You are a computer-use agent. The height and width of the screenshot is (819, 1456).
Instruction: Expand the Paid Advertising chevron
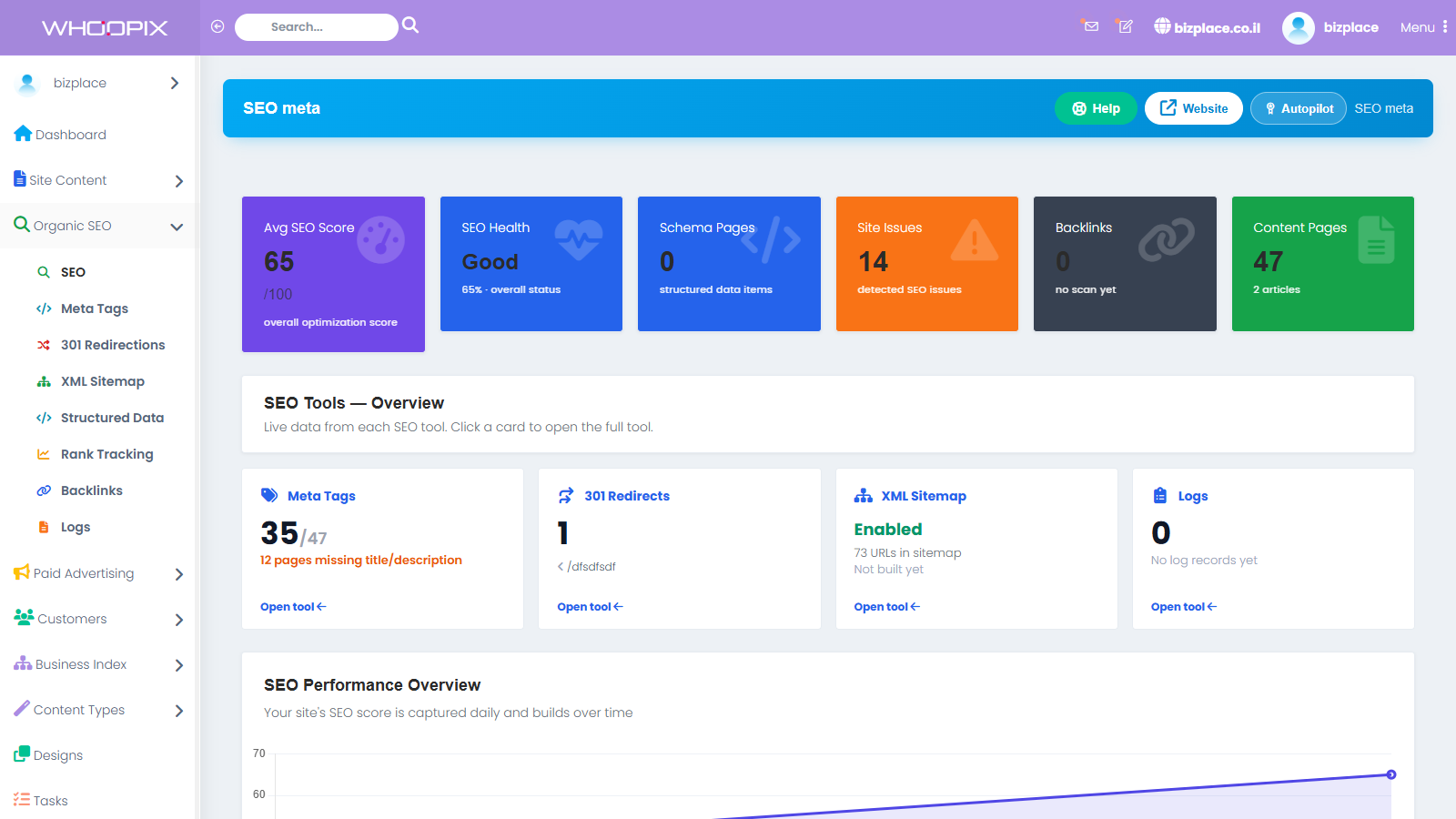(x=178, y=574)
